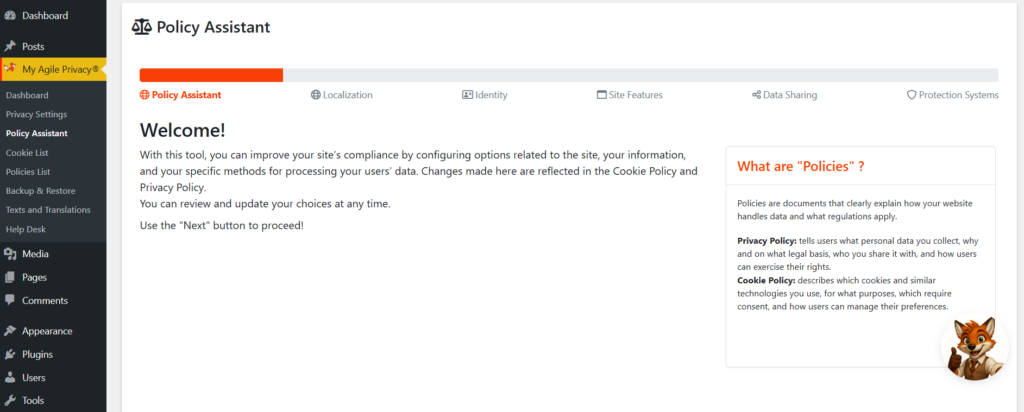Click the Comments speech bubble icon

click(x=10, y=300)
